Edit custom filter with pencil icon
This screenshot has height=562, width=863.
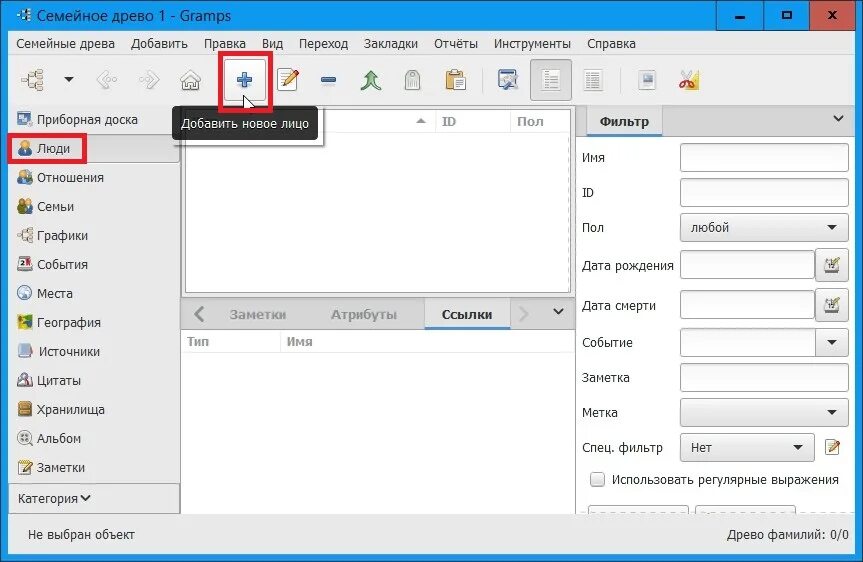tap(832, 448)
